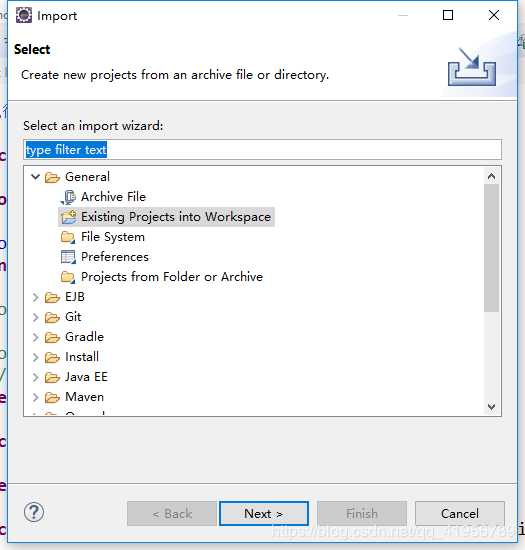The width and height of the screenshot is (525, 550).
Task: Click the General folder icon
Action: tap(52, 177)
